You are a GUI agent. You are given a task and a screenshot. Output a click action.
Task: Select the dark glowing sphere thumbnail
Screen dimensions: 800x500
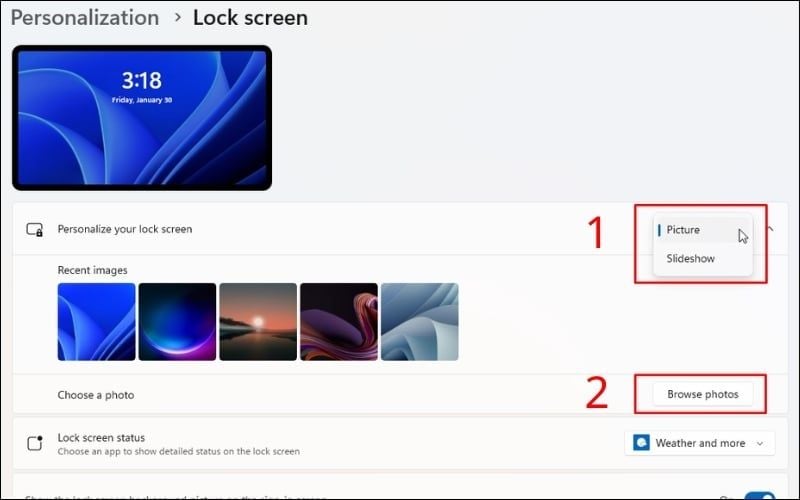[177, 322]
